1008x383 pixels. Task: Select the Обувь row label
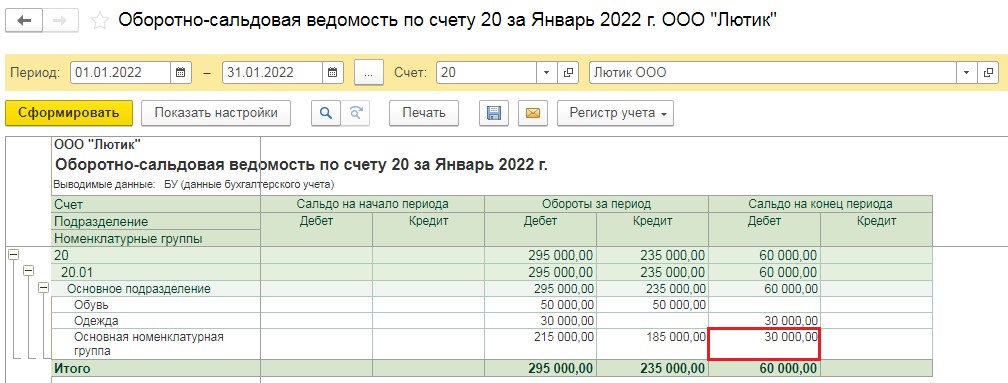click(x=156, y=304)
